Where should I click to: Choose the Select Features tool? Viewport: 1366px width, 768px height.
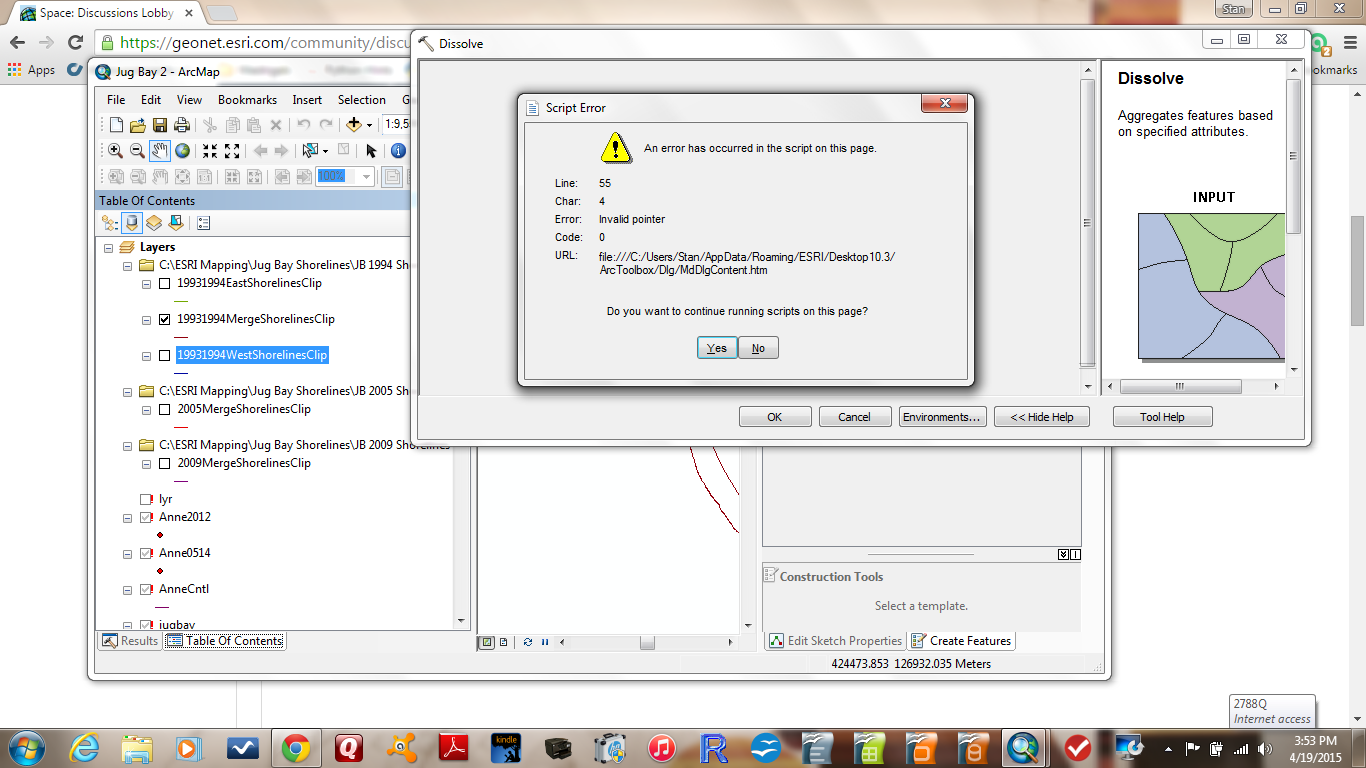(x=310, y=151)
